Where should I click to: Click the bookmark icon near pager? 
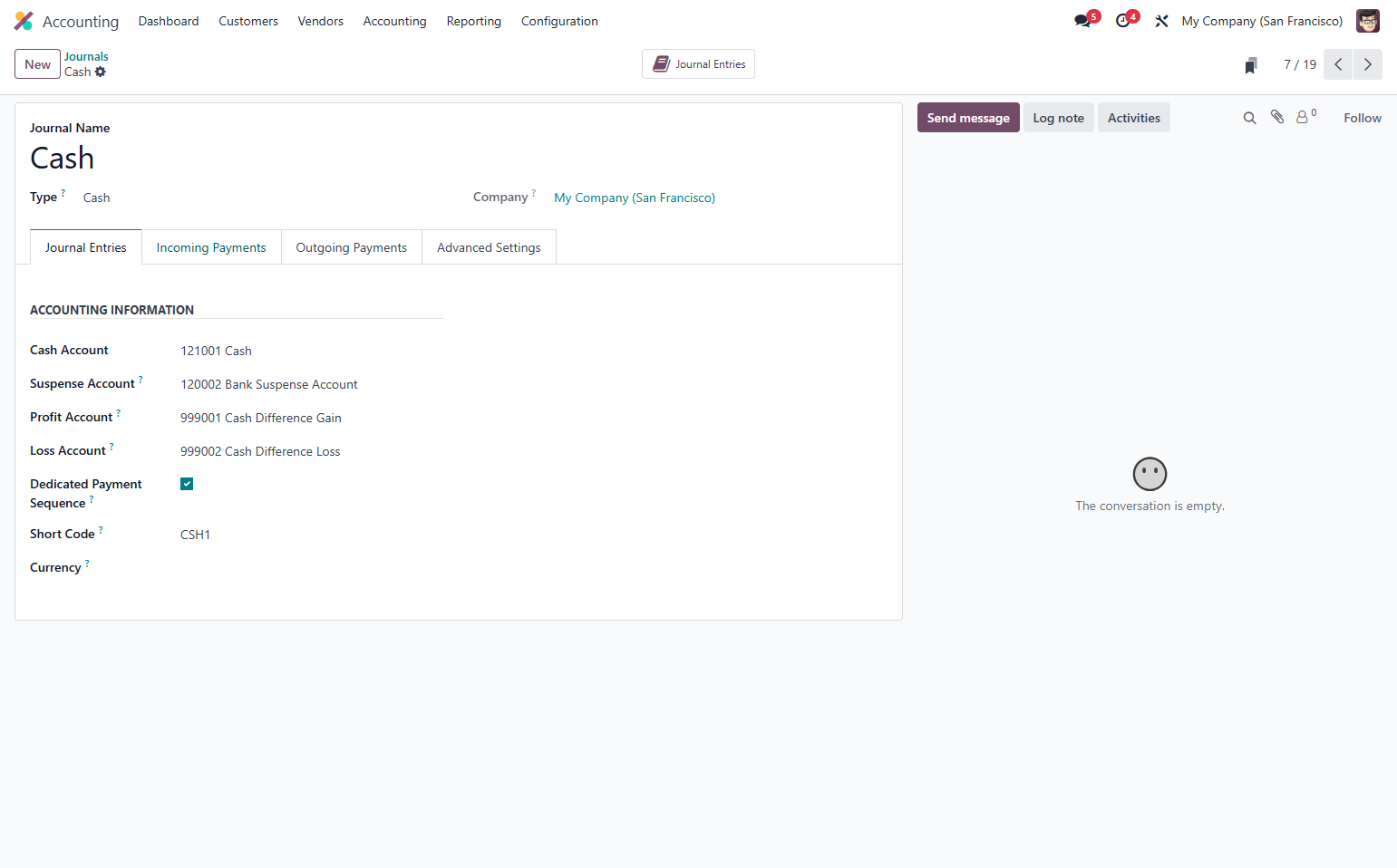click(1251, 65)
